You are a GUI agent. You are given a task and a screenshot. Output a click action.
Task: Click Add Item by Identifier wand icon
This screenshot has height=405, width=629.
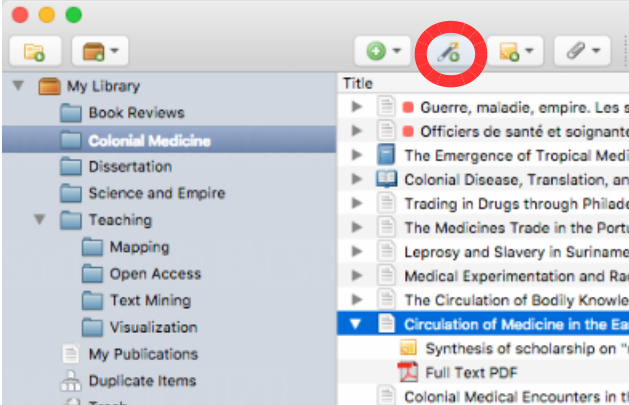tap(449, 52)
